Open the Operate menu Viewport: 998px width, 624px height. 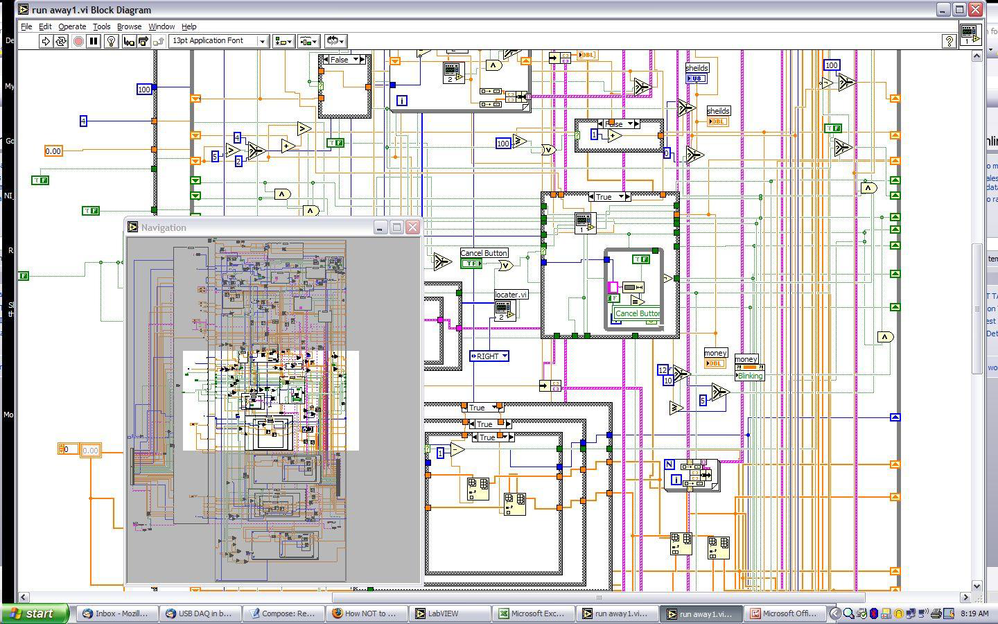tap(72, 26)
